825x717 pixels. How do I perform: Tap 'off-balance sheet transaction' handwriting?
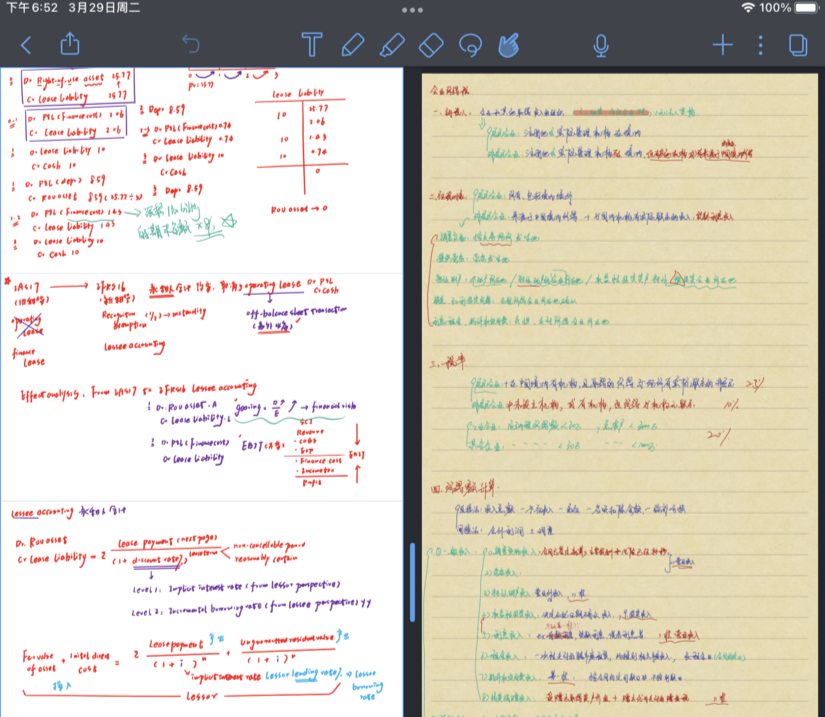click(x=297, y=312)
